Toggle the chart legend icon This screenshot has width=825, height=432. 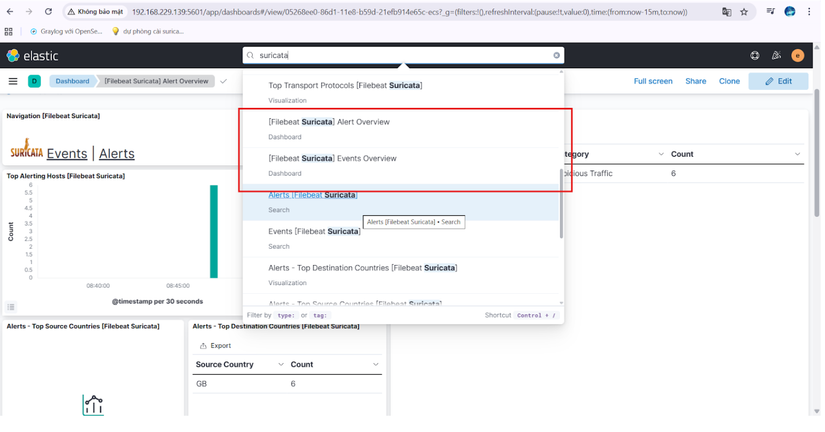point(11,307)
